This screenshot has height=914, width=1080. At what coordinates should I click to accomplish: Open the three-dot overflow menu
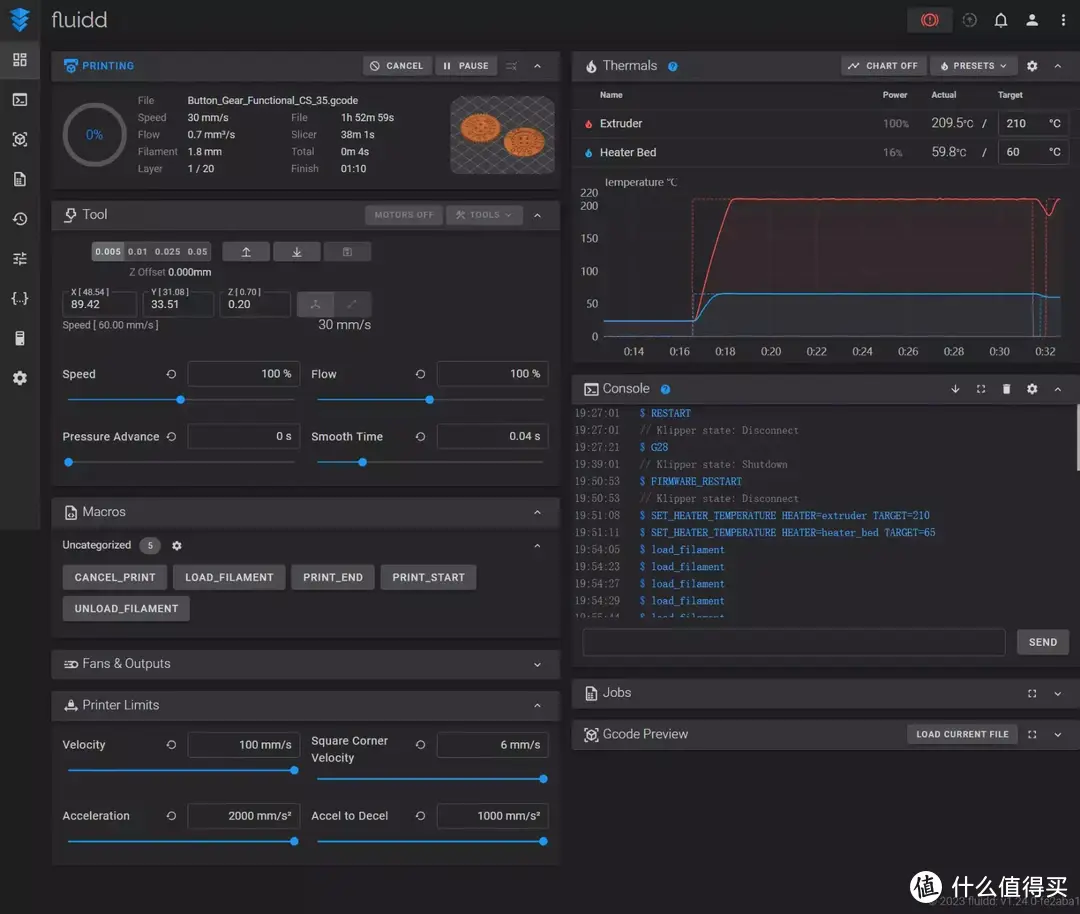pyautogui.click(x=1062, y=20)
